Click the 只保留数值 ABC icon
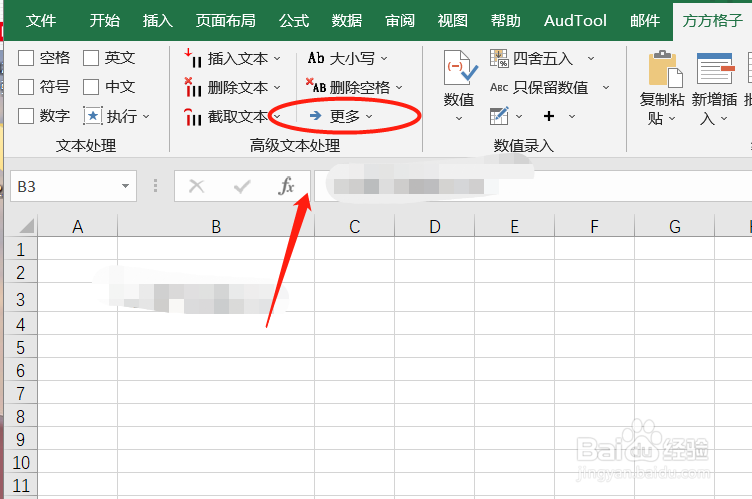This screenshot has width=752, height=499. tap(499, 87)
